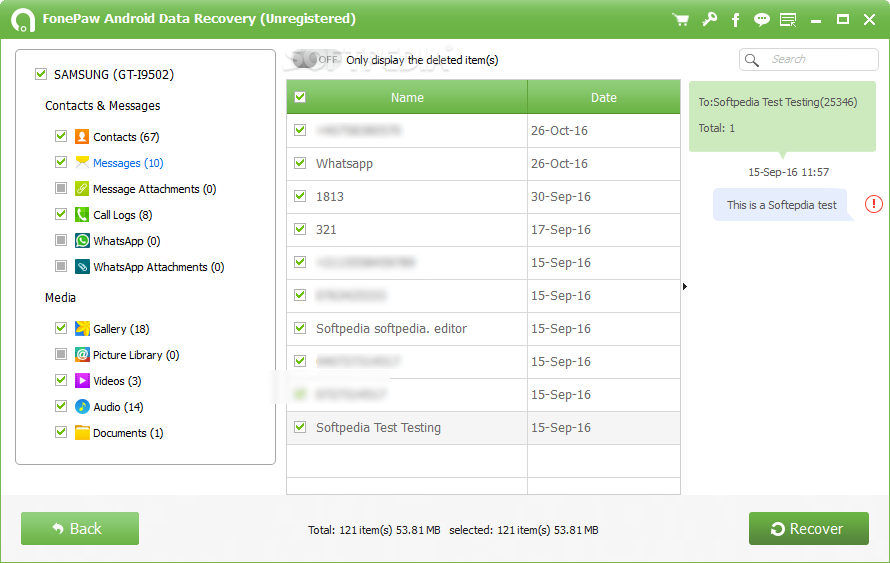Click the Picture Library icon
The width and height of the screenshot is (890, 563).
82,355
